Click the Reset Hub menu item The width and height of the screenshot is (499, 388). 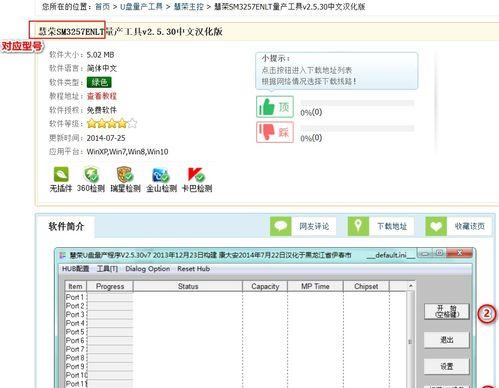click(193, 269)
